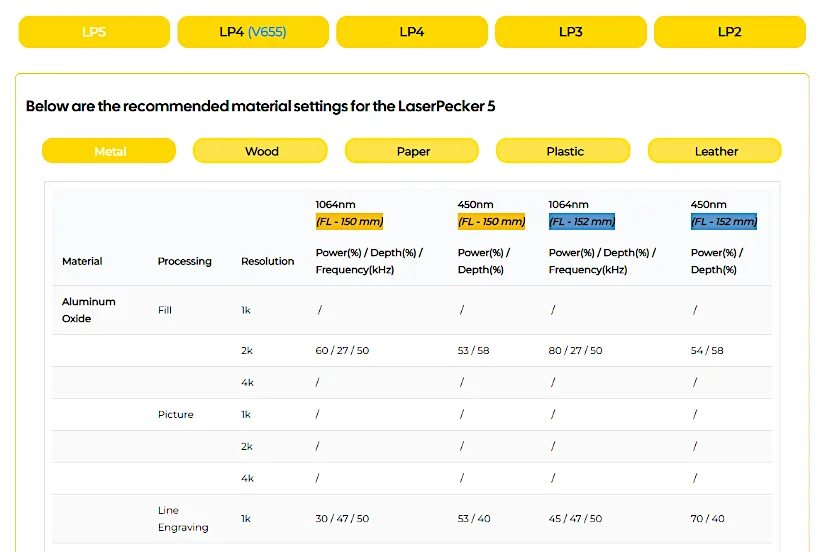Click the 1k resolution in the Line Engraving row
825x552 pixels.
(x=246, y=519)
